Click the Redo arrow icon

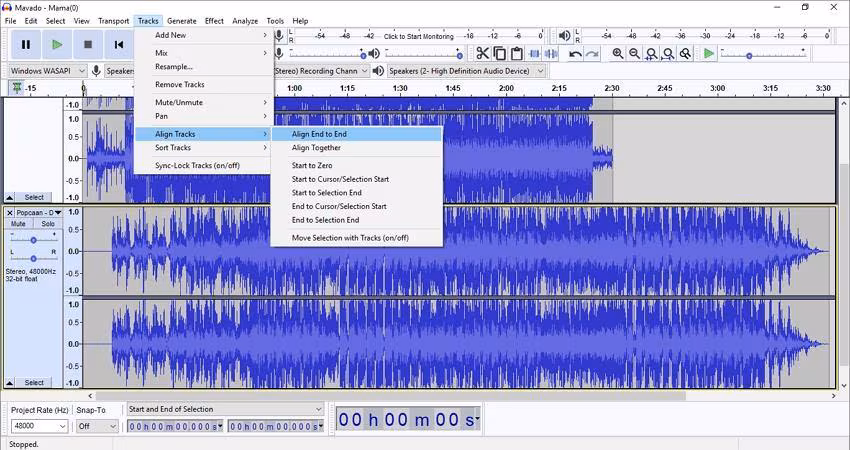592,54
